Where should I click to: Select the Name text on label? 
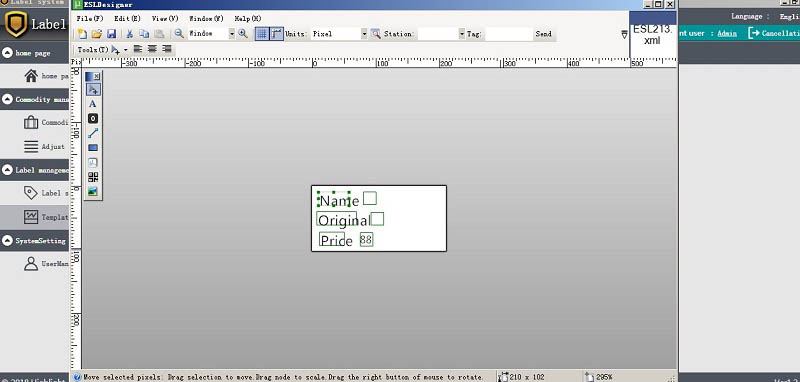click(x=339, y=200)
